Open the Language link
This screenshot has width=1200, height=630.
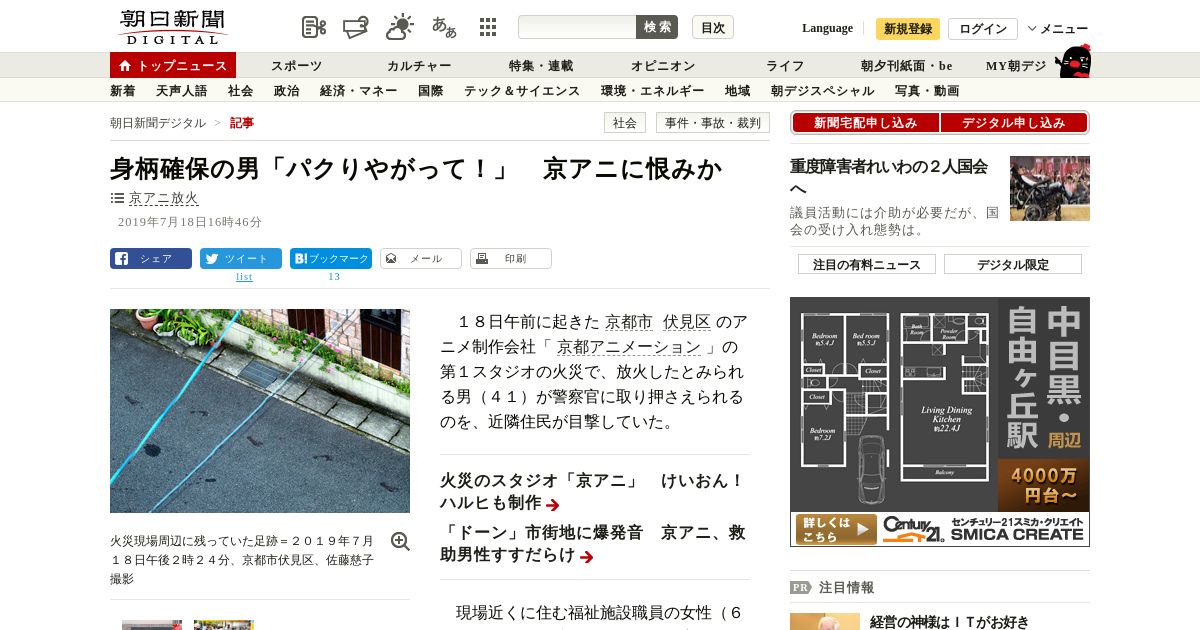[827, 28]
